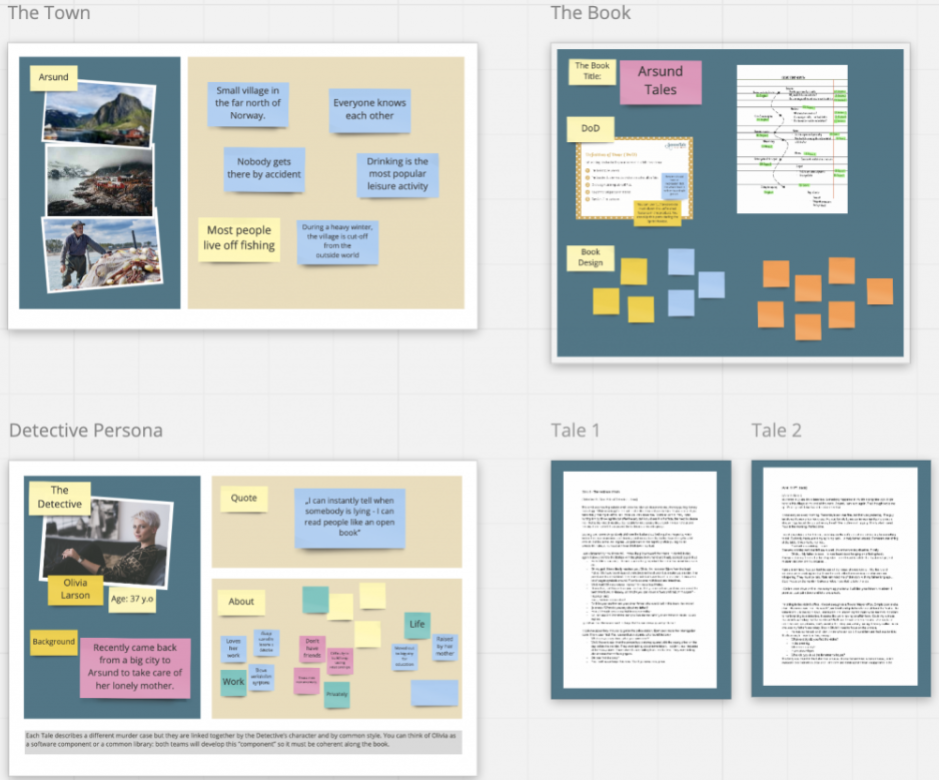Select the small blue note on the DoD slide
This screenshot has height=780, width=939.
click(x=675, y=186)
